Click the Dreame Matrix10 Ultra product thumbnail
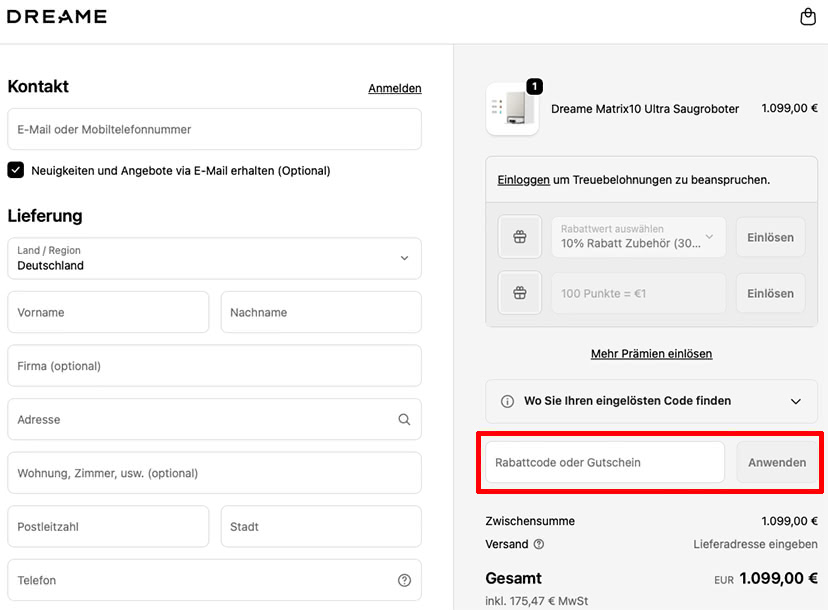The width and height of the screenshot is (828, 610). pyautogui.click(x=512, y=109)
